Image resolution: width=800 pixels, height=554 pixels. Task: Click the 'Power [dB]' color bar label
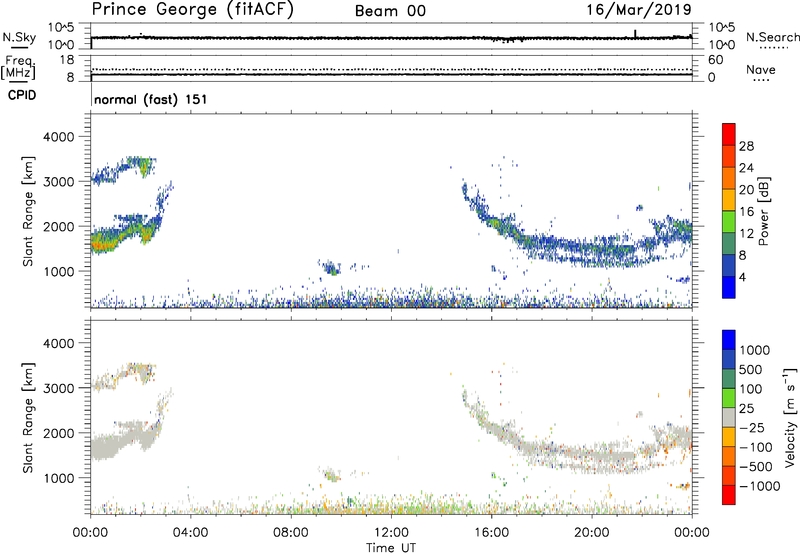(x=763, y=211)
